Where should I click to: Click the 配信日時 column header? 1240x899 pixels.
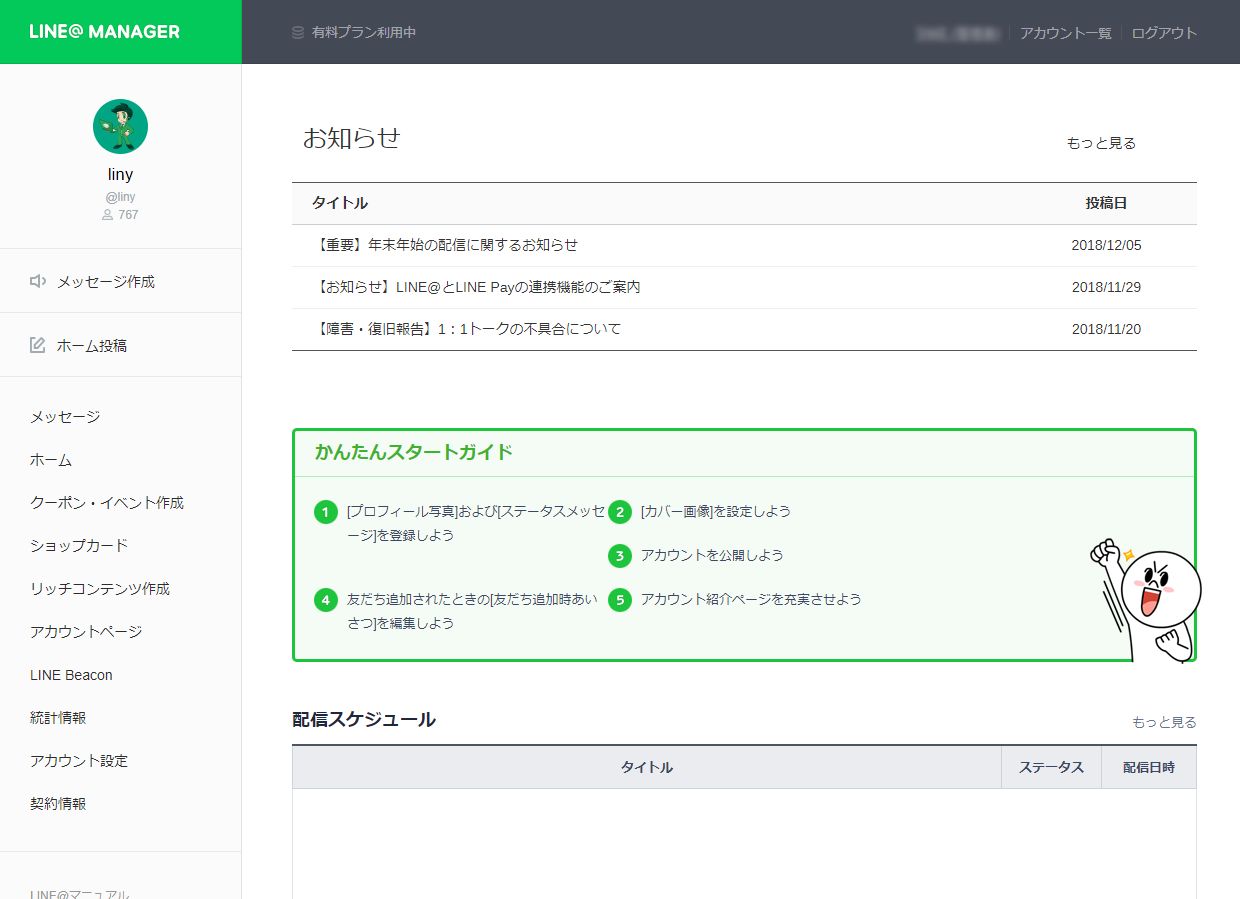(x=1149, y=768)
